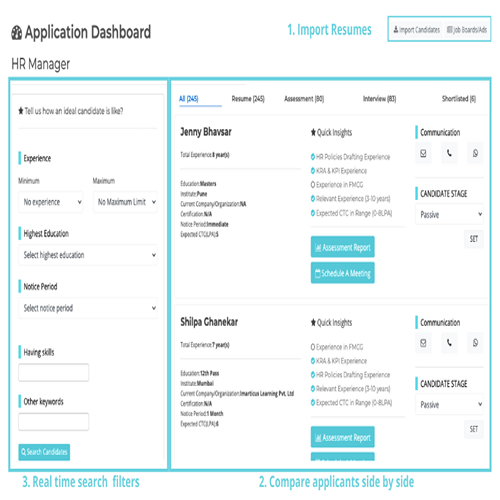Message Shilpa Ghanekar via WhatsApp icon

coord(475,343)
